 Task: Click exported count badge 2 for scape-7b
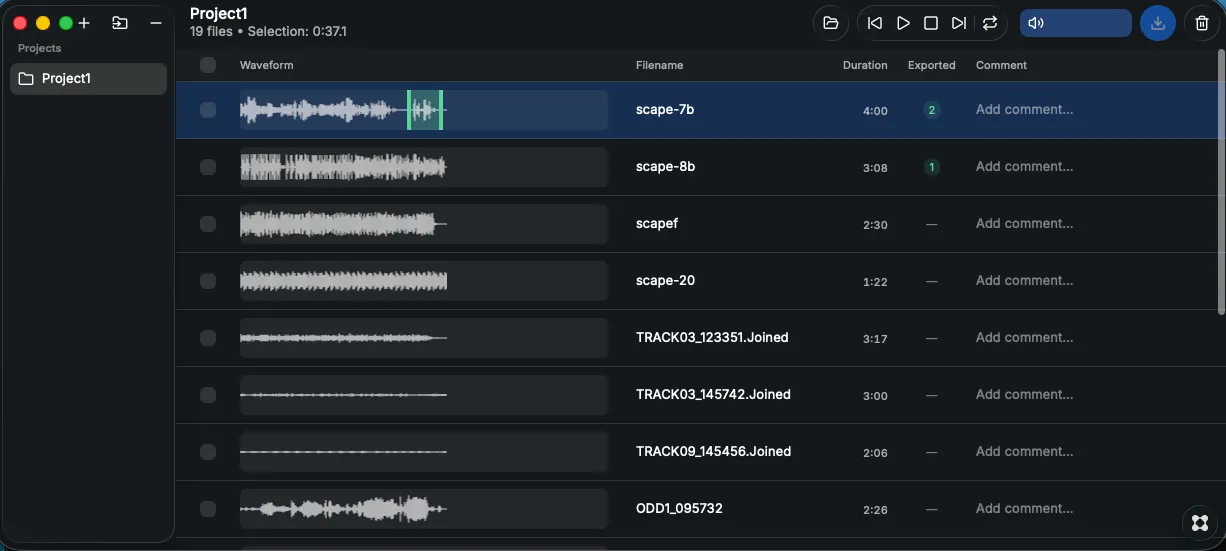[x=932, y=110]
